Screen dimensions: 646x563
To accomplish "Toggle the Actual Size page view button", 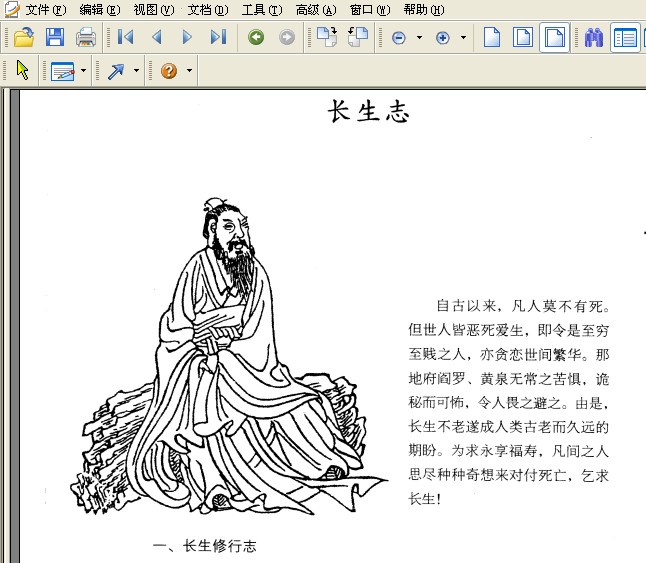I will click(492, 37).
